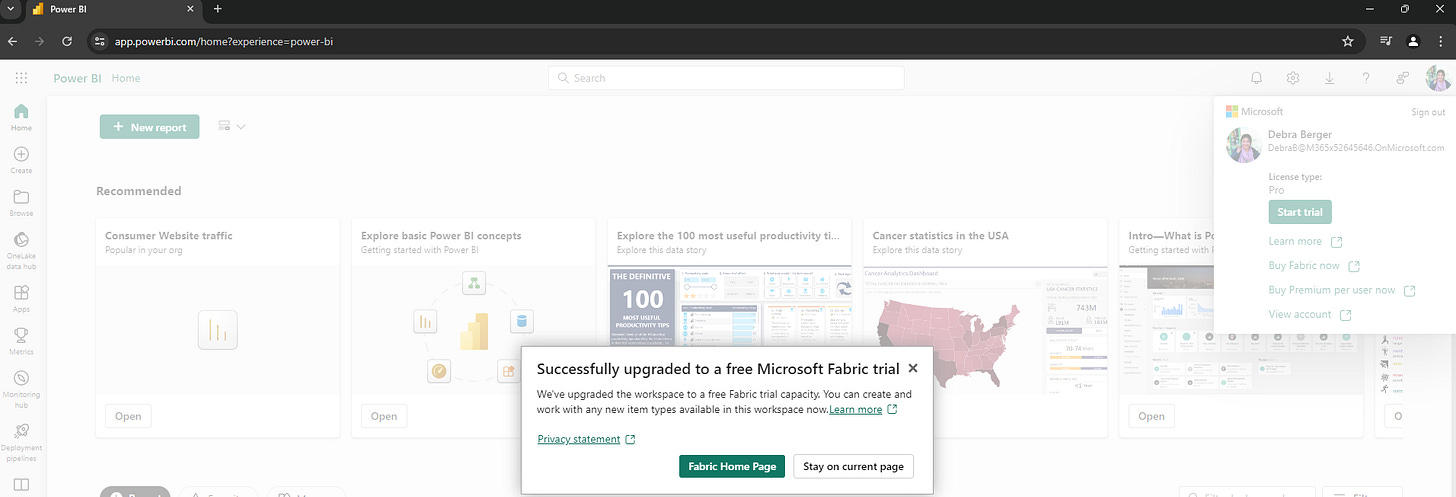Click Sign out in account panel
Screen dimensions: 1456x497
[x=1428, y=112]
